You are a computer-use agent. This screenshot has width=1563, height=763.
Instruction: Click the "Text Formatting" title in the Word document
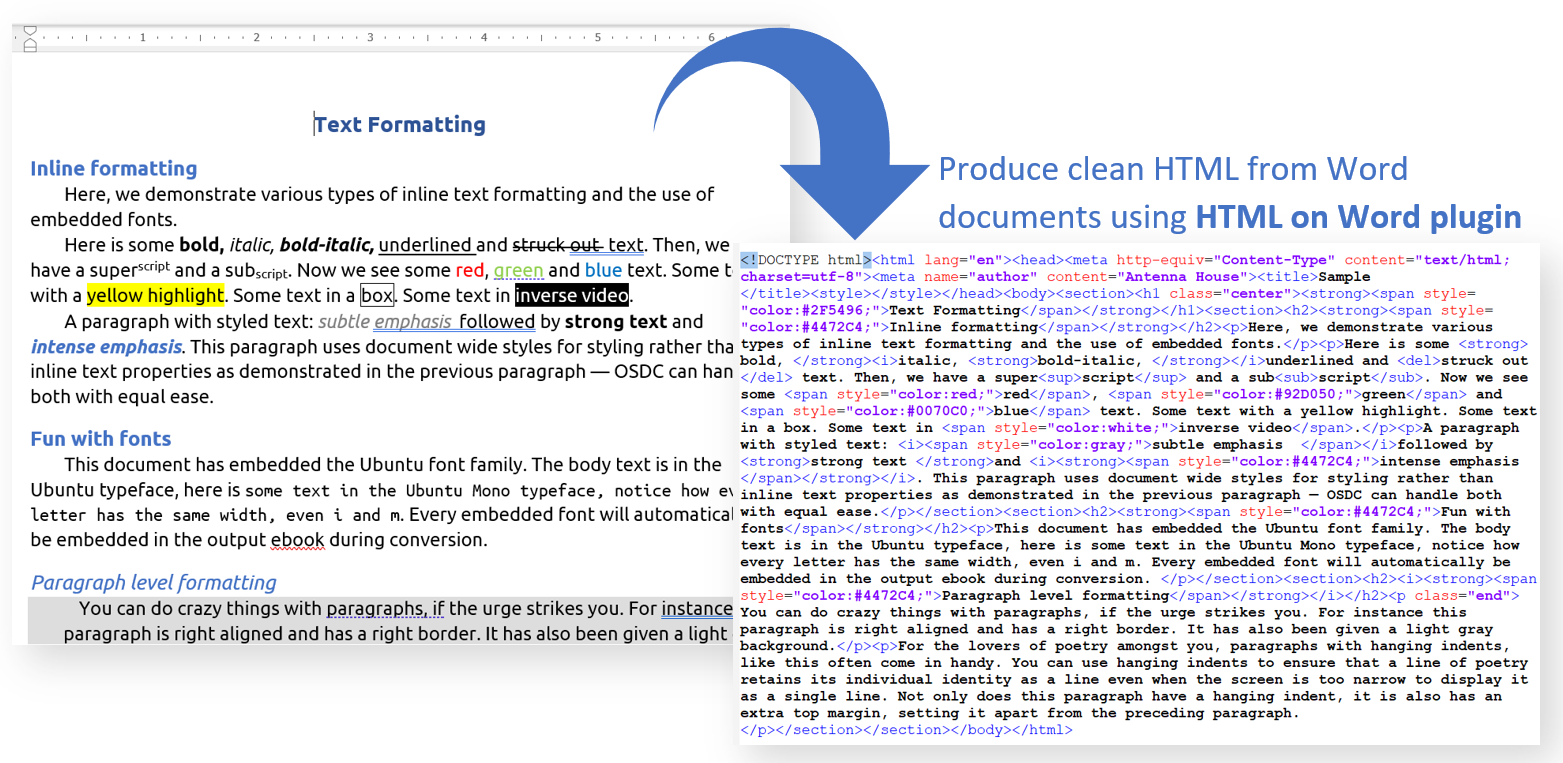click(x=400, y=125)
